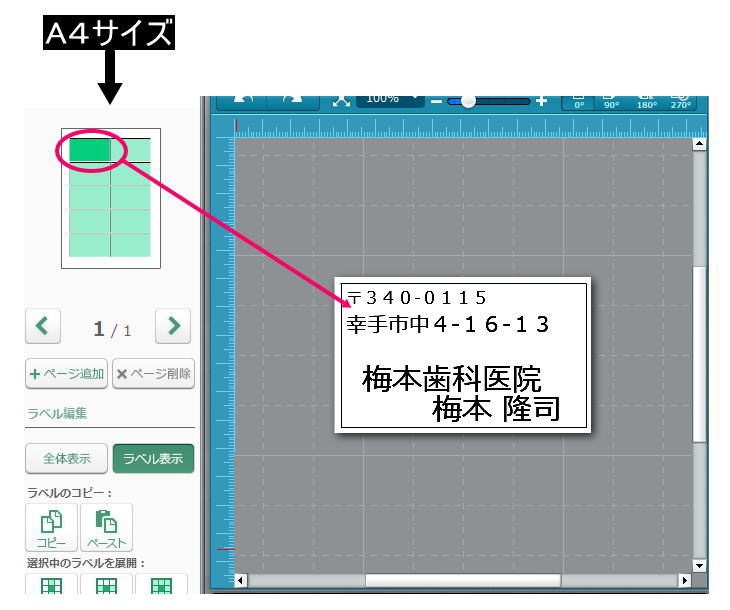
Task: Select the highlighted top-left label in thumbnail
Action: coord(90,150)
